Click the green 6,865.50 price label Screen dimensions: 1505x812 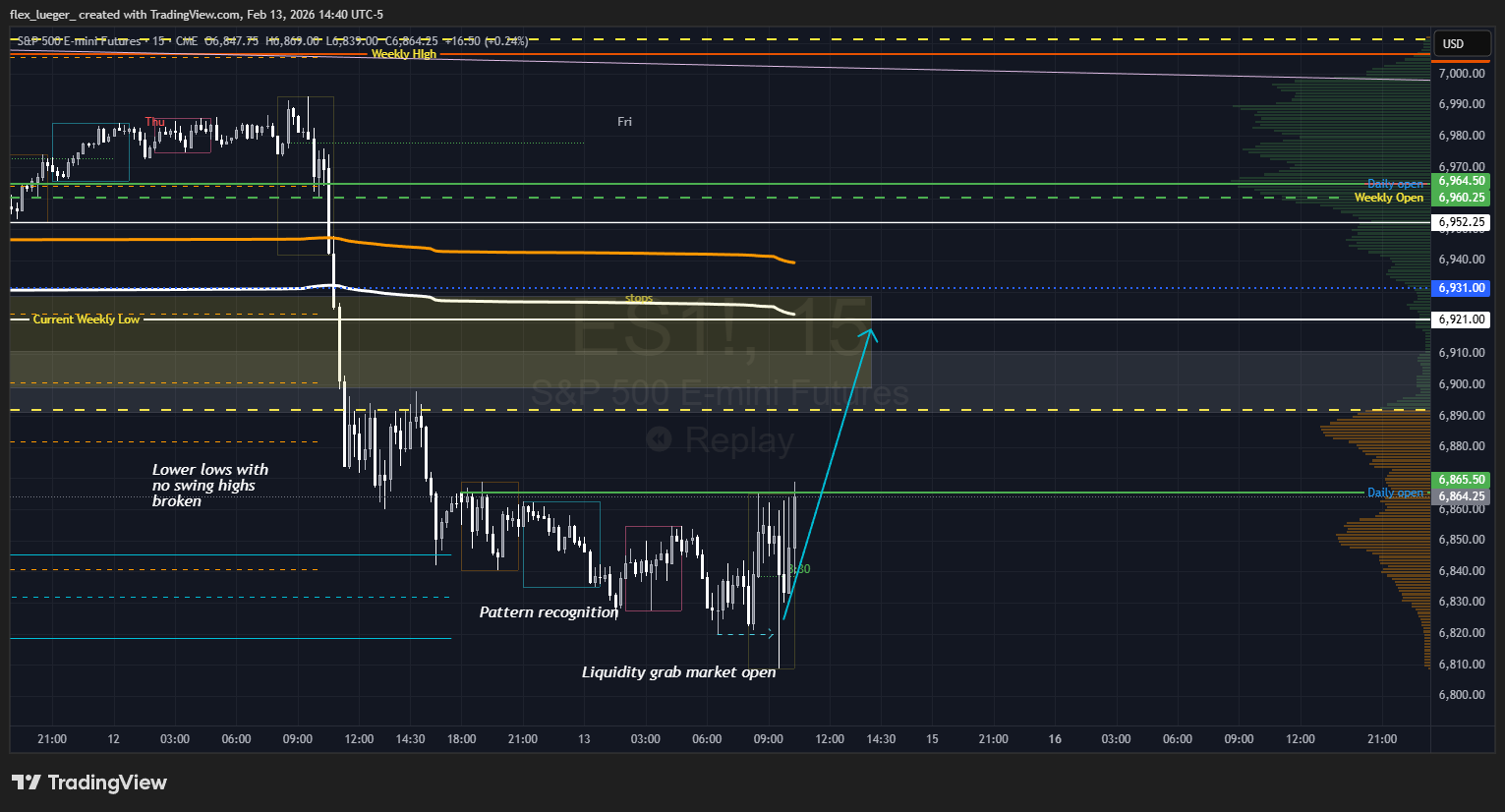click(x=1461, y=480)
